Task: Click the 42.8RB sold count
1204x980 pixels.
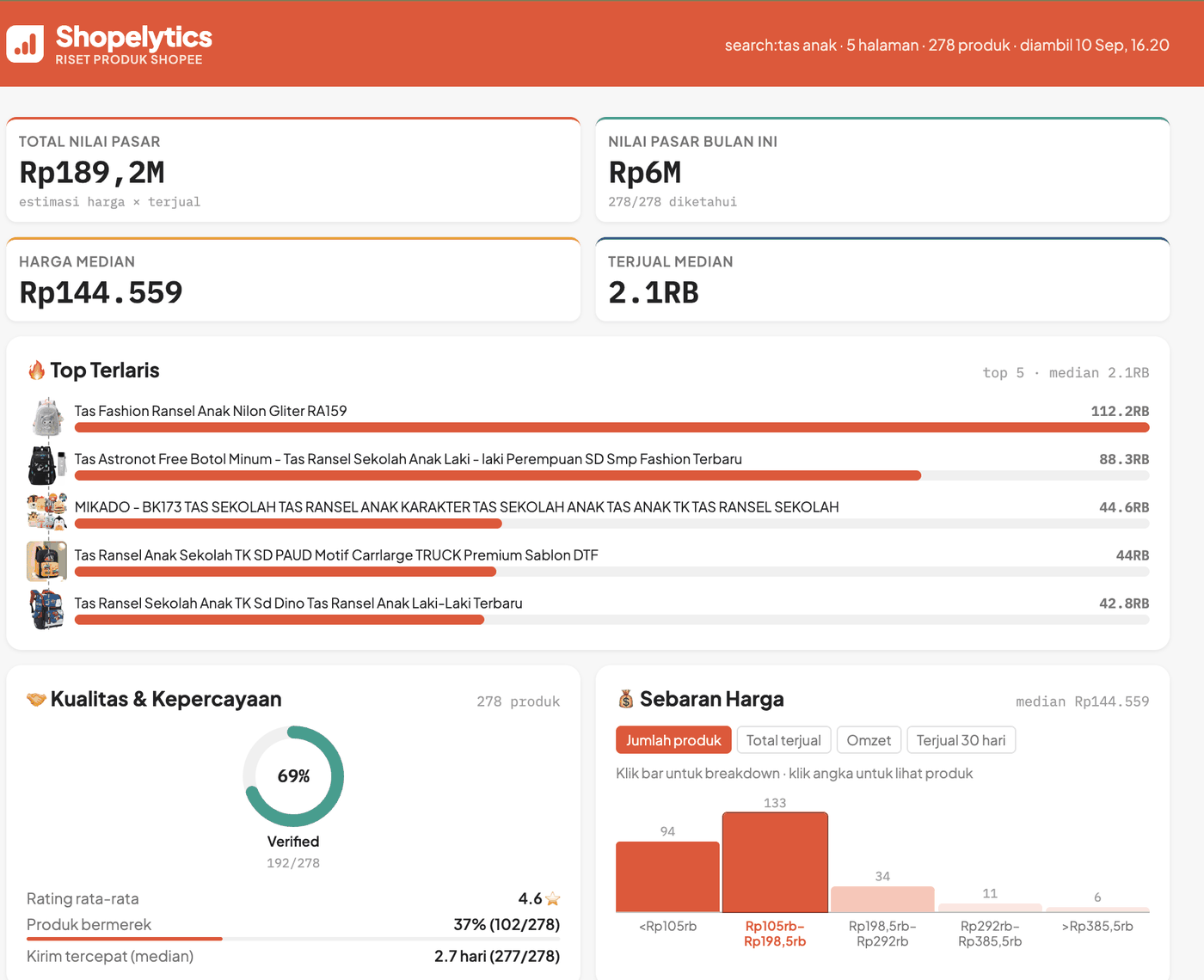Action: click(x=1124, y=603)
